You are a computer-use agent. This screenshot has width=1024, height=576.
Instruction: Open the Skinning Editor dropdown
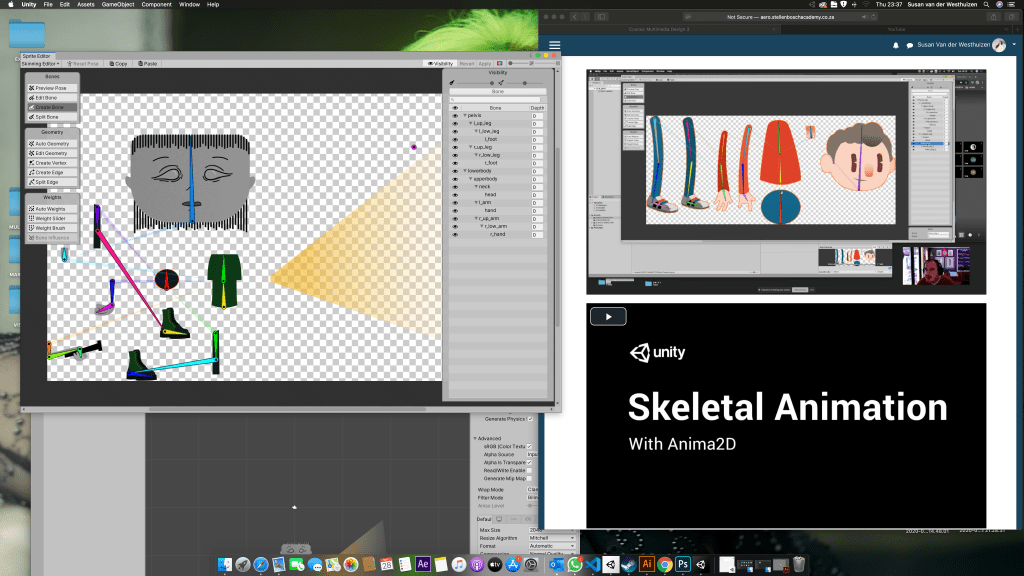coord(42,63)
